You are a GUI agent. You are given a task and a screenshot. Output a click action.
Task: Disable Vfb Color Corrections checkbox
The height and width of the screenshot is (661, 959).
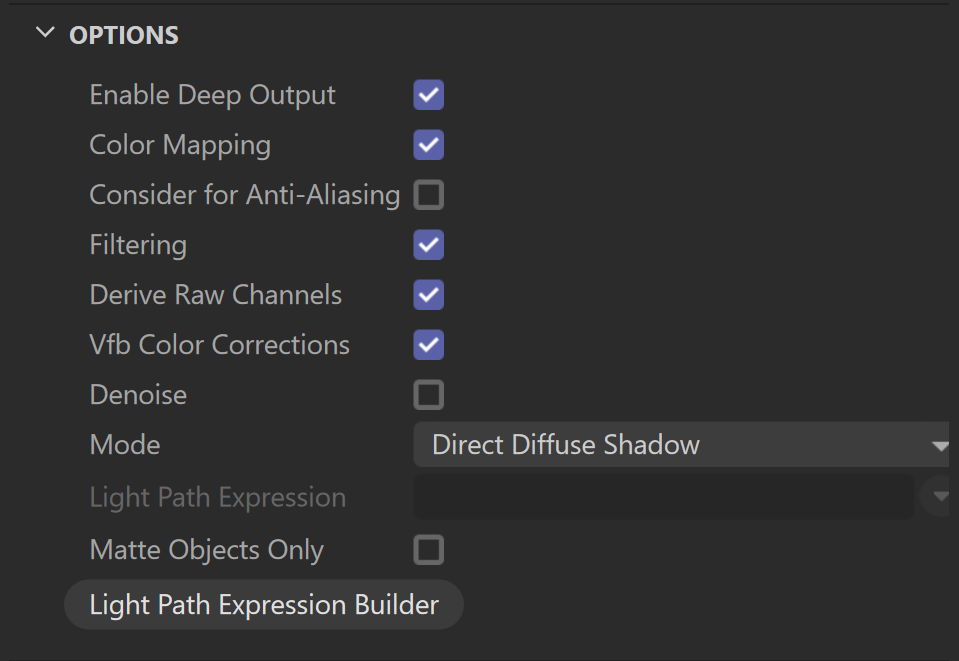point(429,345)
